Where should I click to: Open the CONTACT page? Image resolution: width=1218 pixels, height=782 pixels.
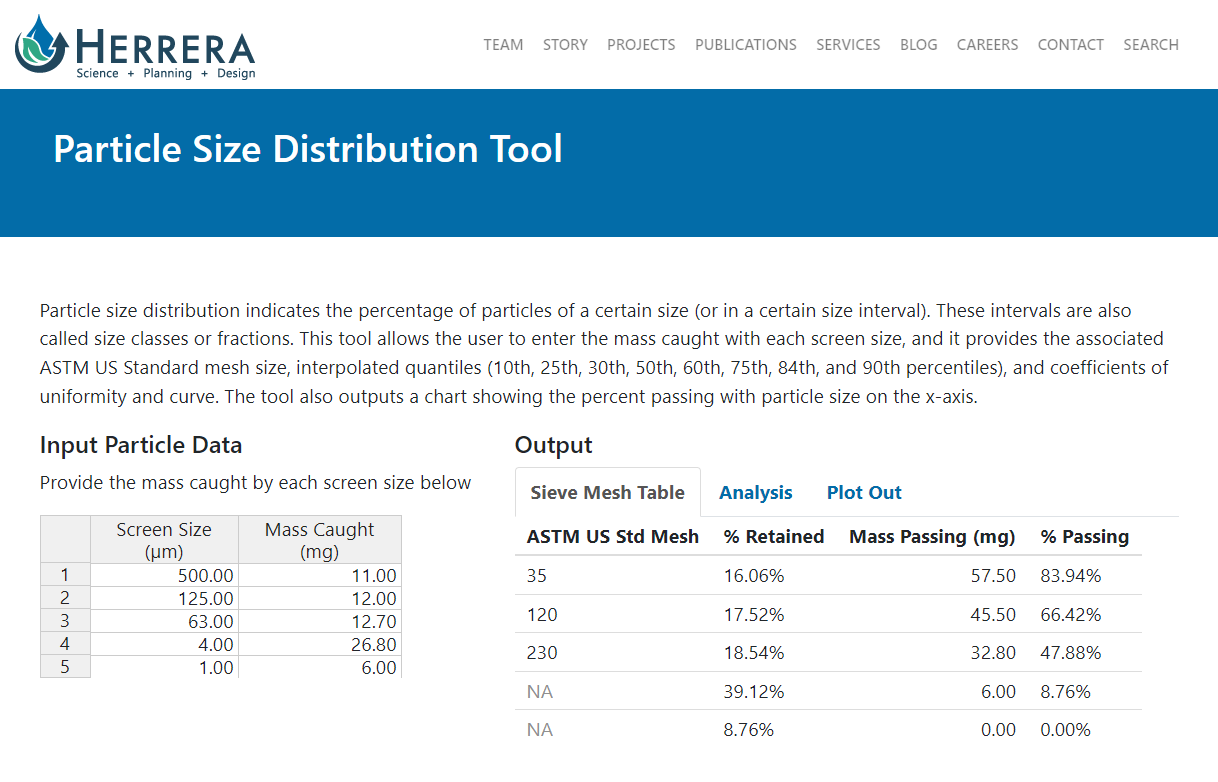(x=1070, y=44)
